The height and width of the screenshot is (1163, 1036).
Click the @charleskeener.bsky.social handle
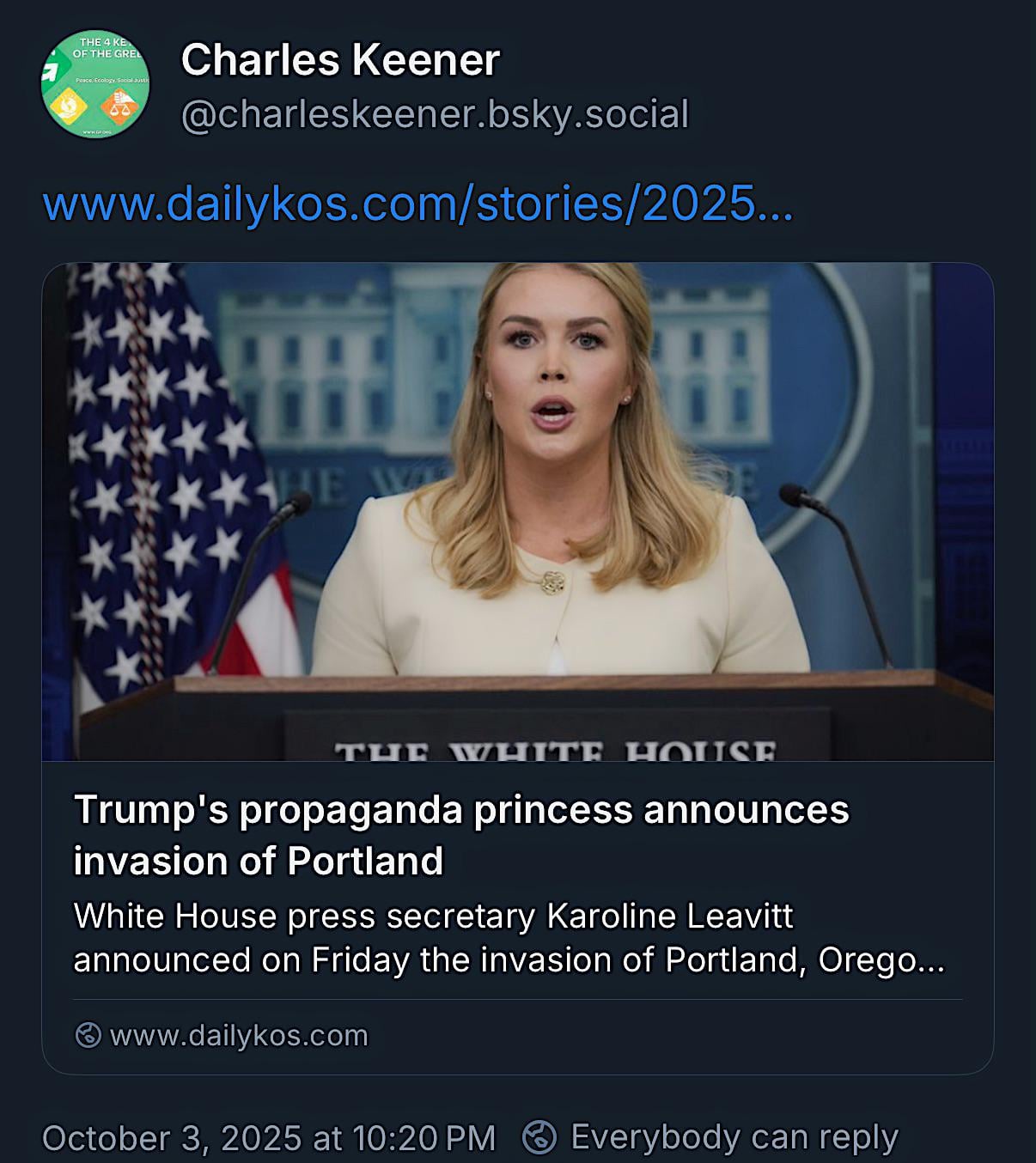pyautogui.click(x=435, y=114)
